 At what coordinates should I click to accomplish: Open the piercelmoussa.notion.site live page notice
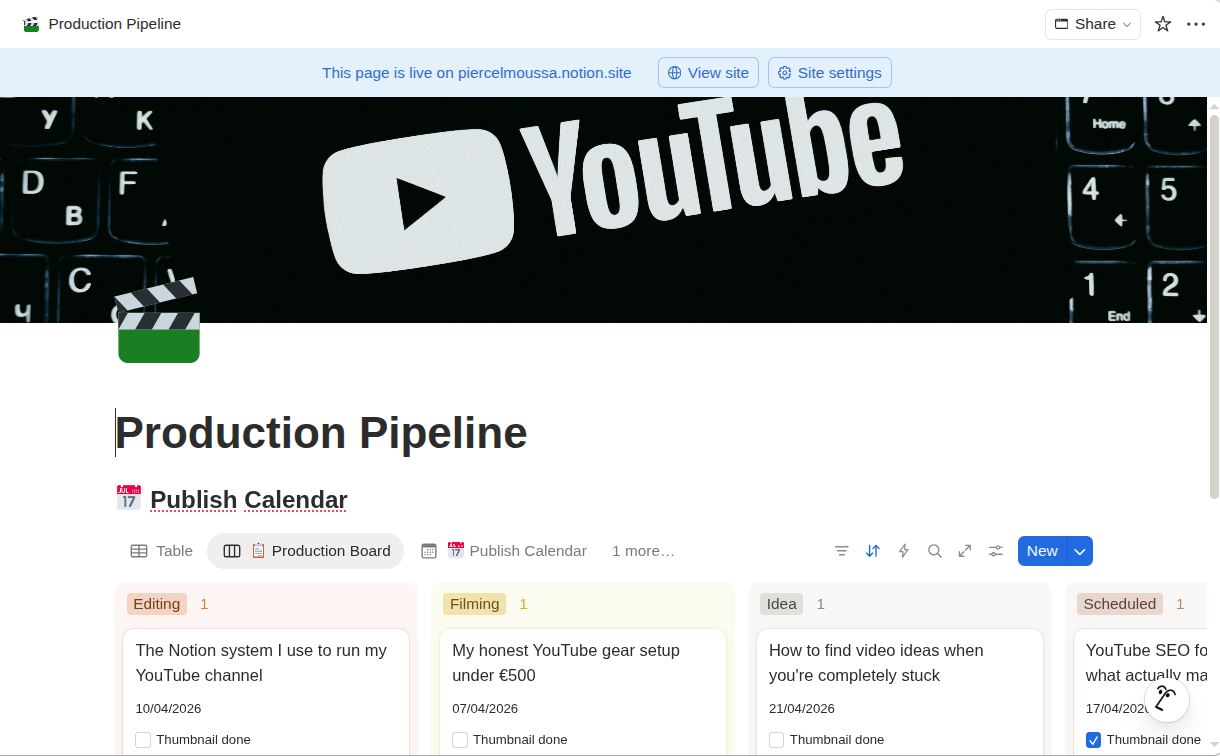click(476, 73)
